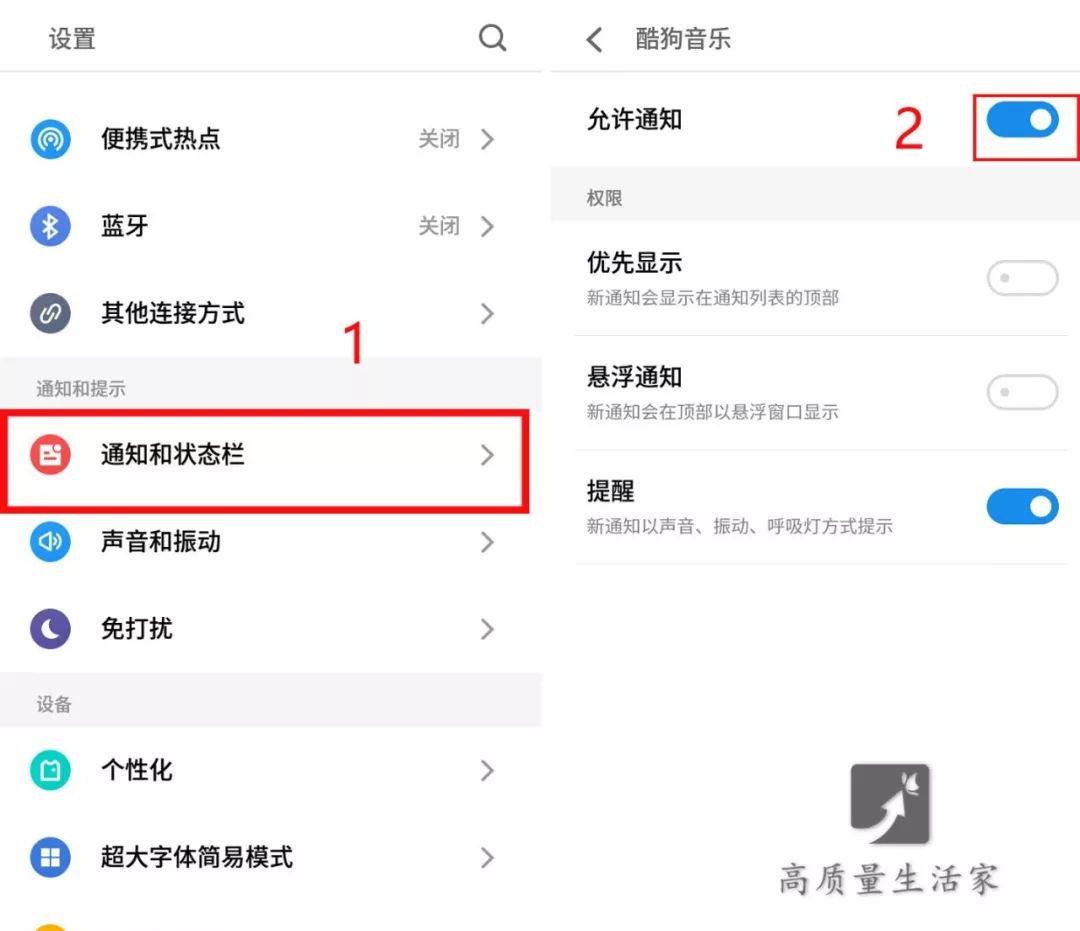Viewport: 1080px width, 931px height.
Task: Turn on the 悬浮通知 toggle
Action: (x=1022, y=393)
